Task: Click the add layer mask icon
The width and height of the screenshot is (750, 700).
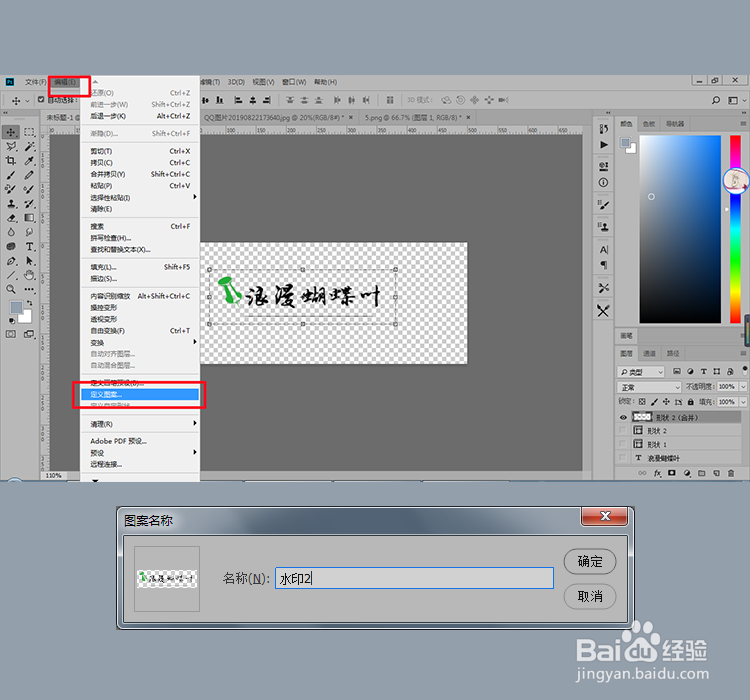Action: pyautogui.click(x=672, y=473)
